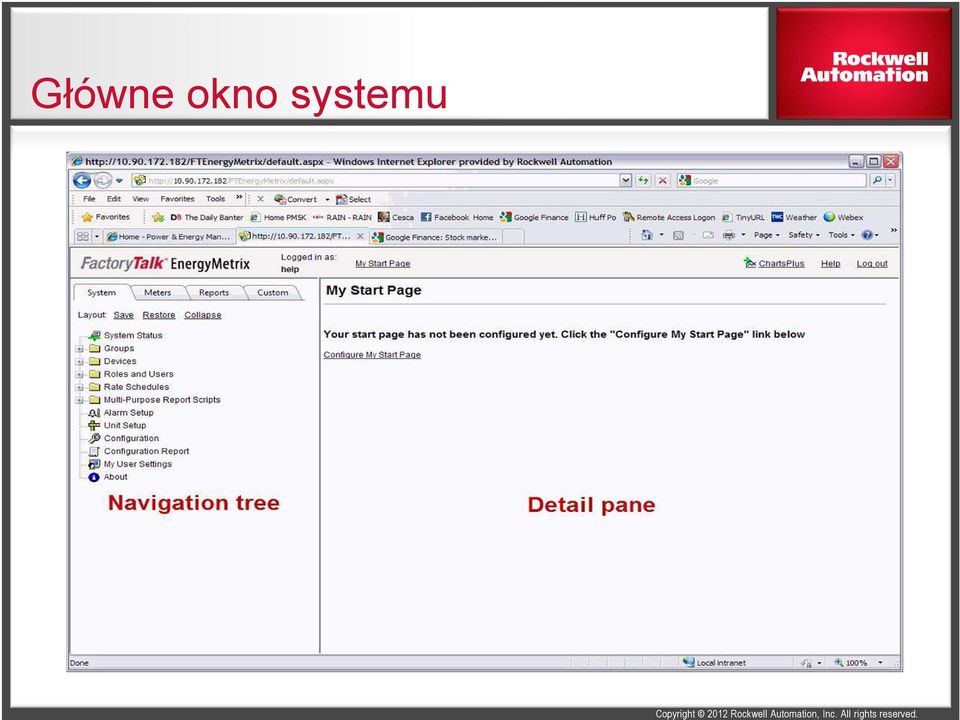The image size is (960, 720).
Task: Click the Log out link
Action: pos(872,263)
